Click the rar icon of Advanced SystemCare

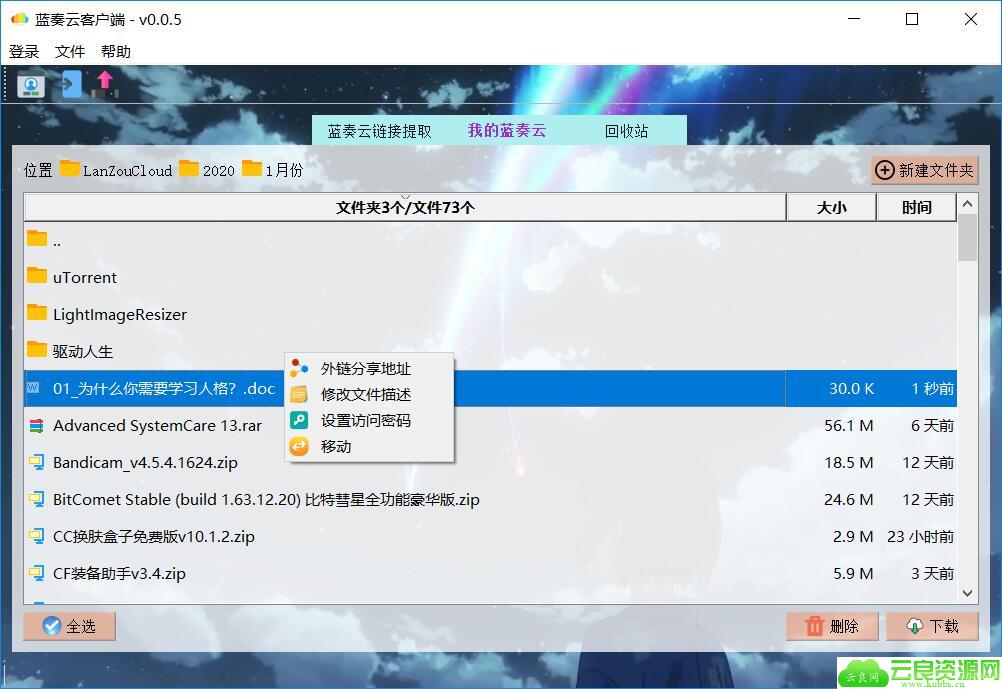tap(36, 425)
